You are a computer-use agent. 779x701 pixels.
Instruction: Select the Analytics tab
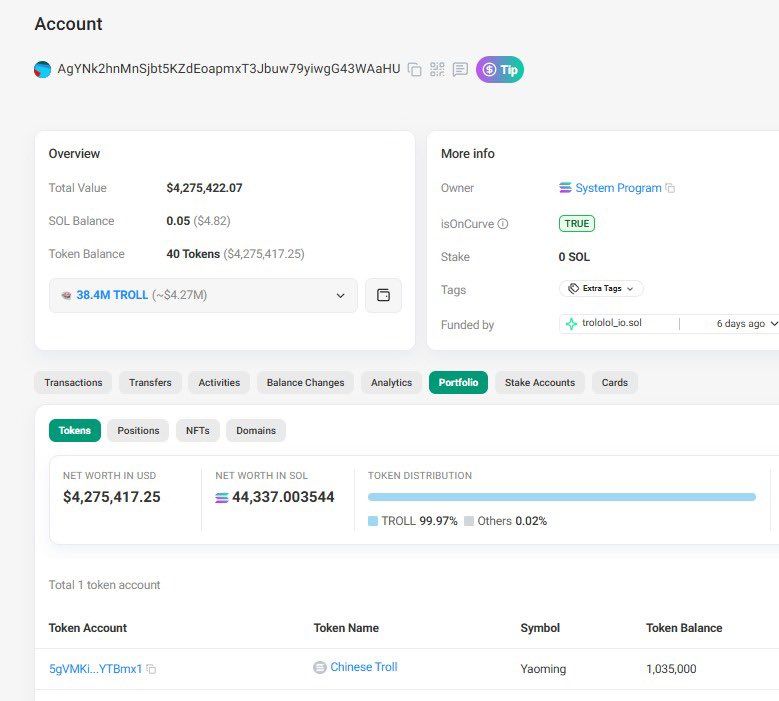pos(391,383)
